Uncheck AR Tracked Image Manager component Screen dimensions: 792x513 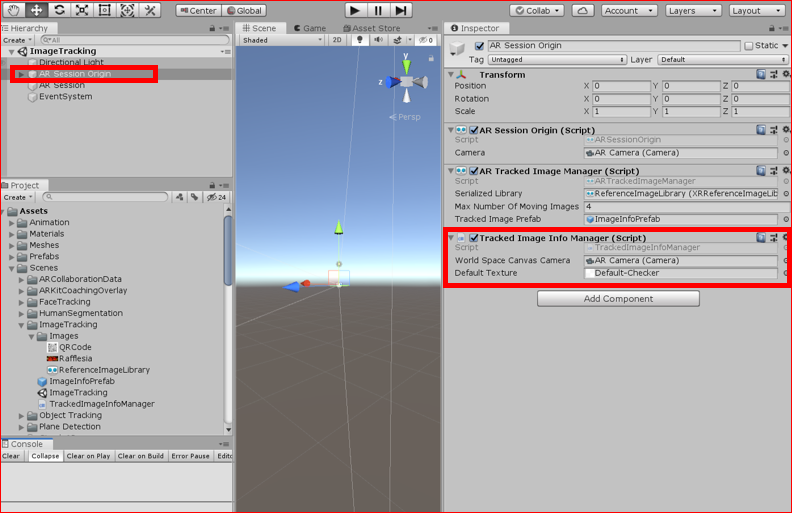coord(474,171)
